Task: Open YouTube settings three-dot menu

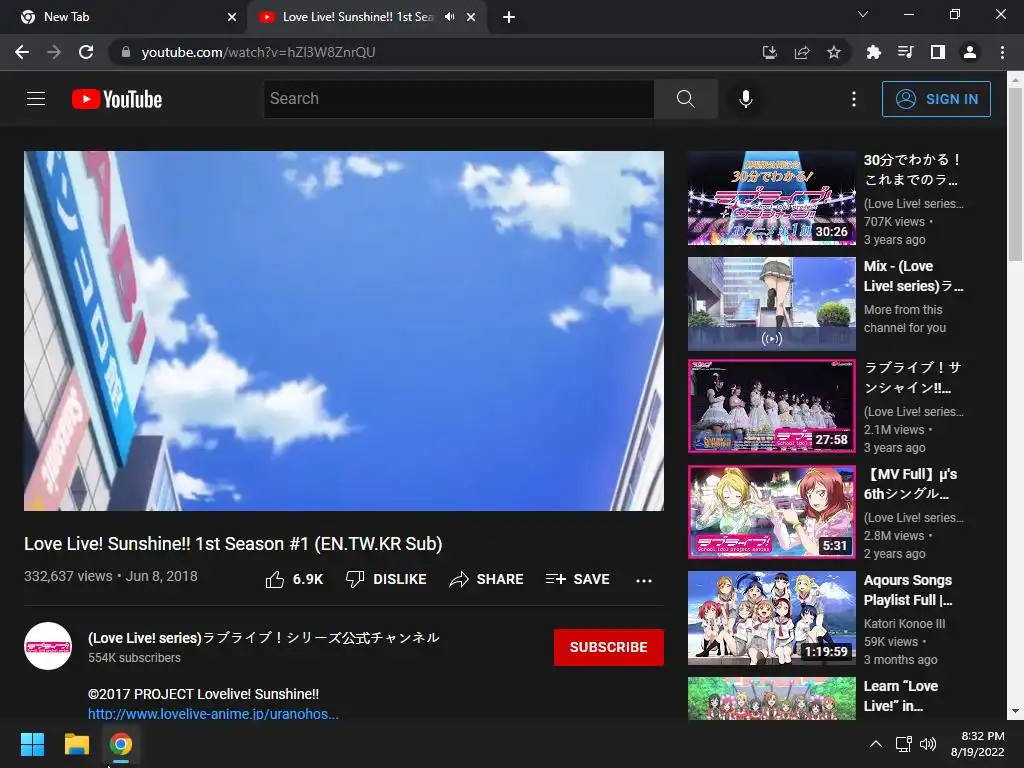Action: click(x=854, y=99)
